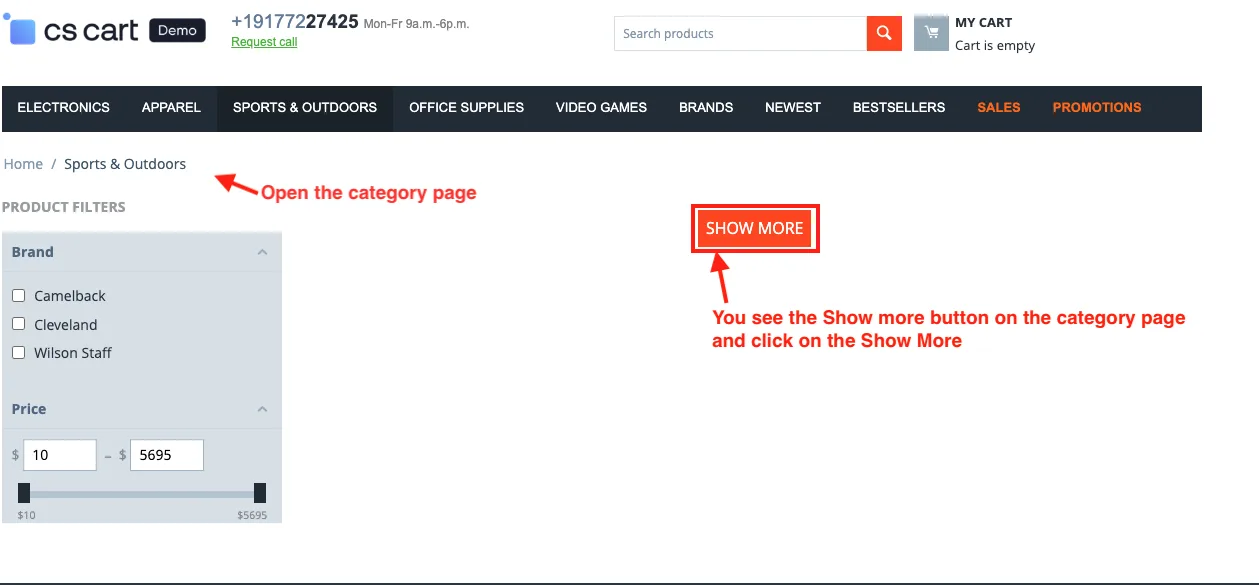Open the Promotions menu item

pos(1097,107)
